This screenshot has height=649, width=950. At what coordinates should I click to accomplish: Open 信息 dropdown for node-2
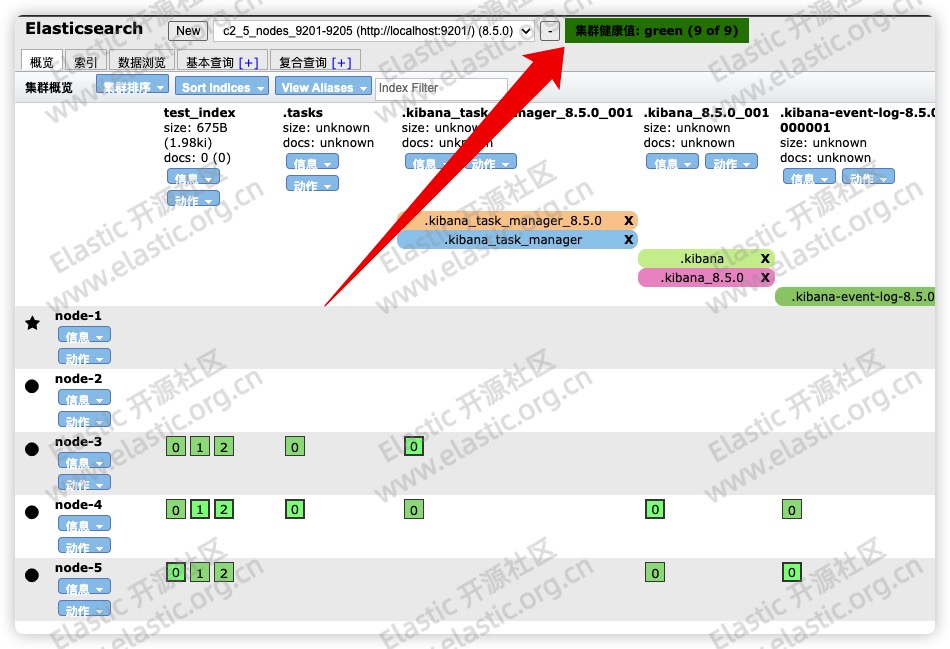[84, 398]
